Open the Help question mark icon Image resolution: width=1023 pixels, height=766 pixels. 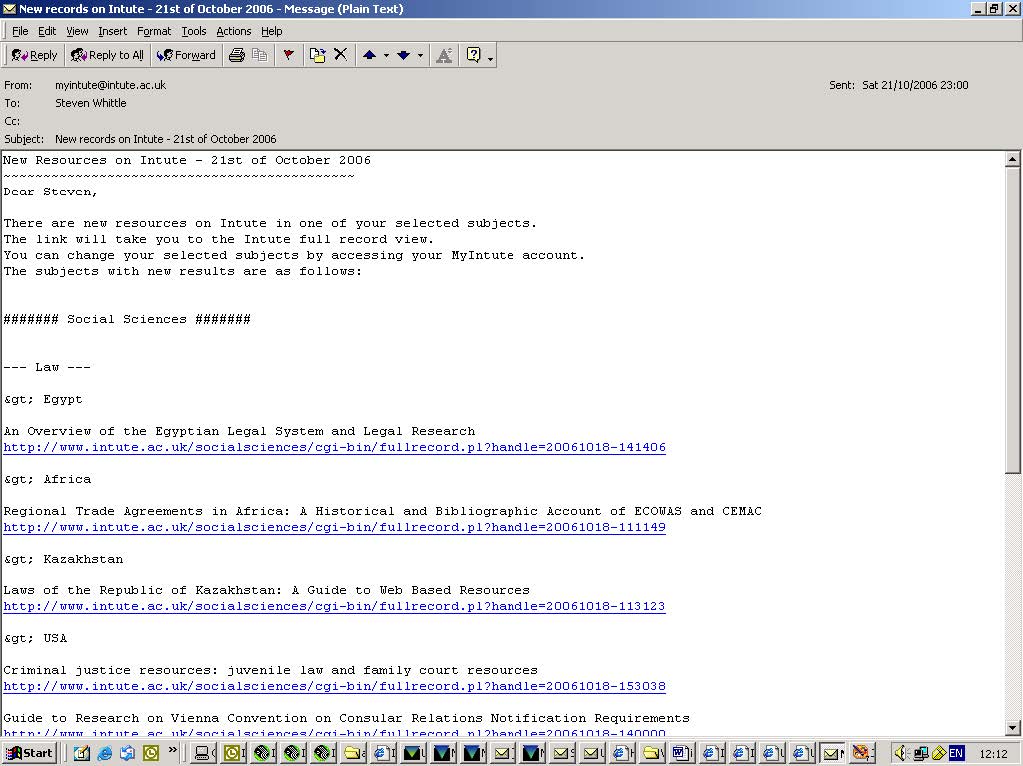point(474,55)
